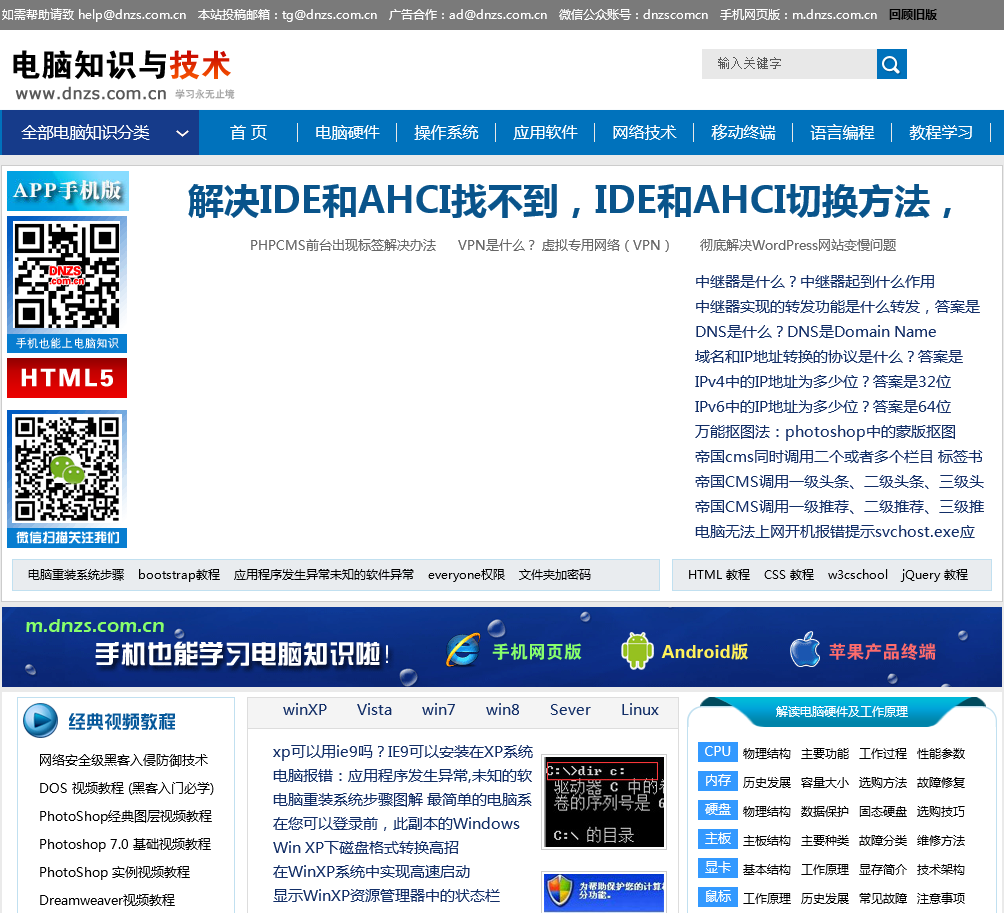
Task: Go to 首页 in the navigation bar
Action: click(x=248, y=133)
